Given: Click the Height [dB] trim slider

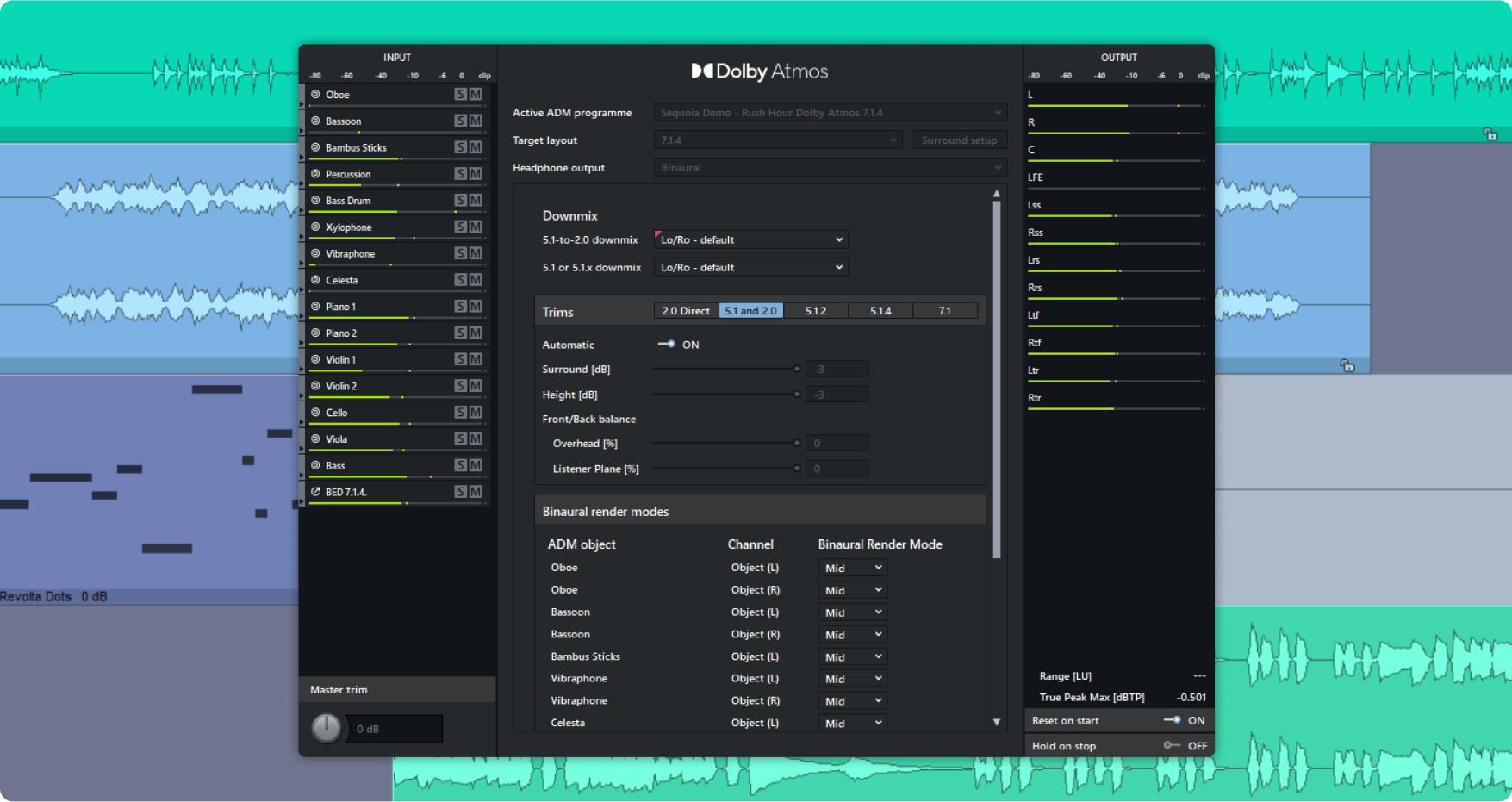Looking at the screenshot, I should tap(726, 394).
